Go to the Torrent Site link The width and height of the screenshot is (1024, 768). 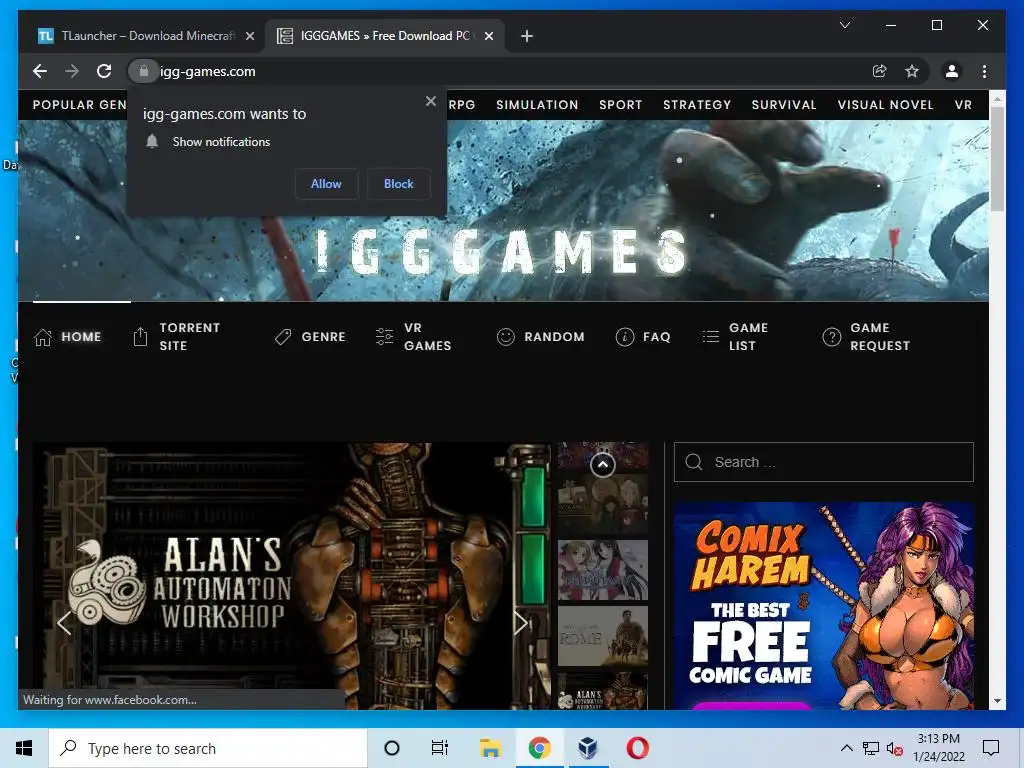(x=189, y=336)
